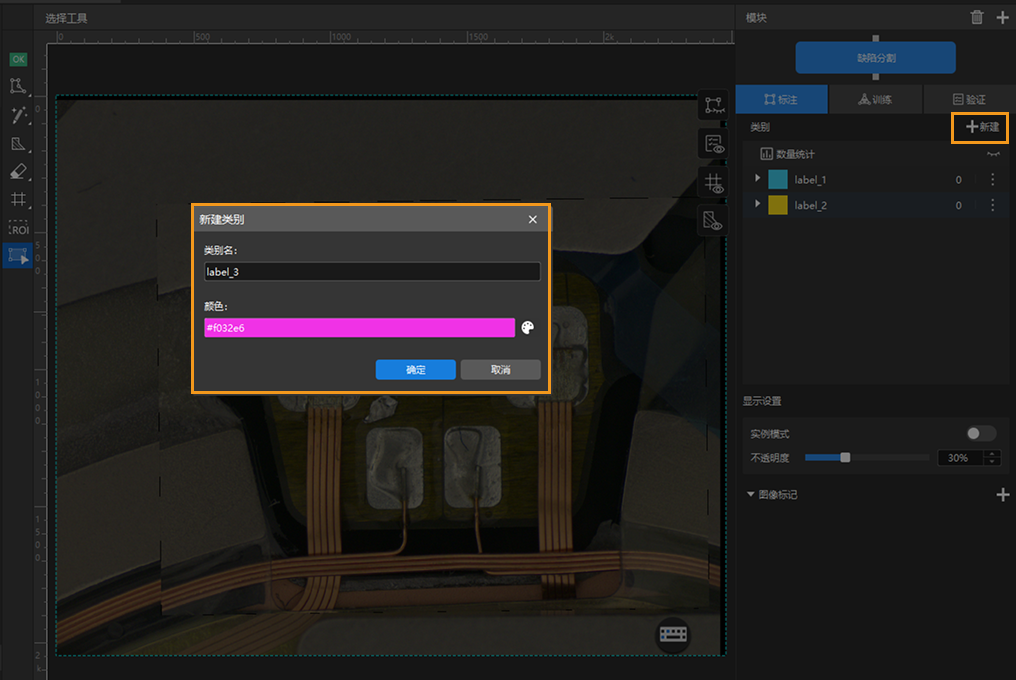Switch to the 验证 tab

click(x=969, y=99)
